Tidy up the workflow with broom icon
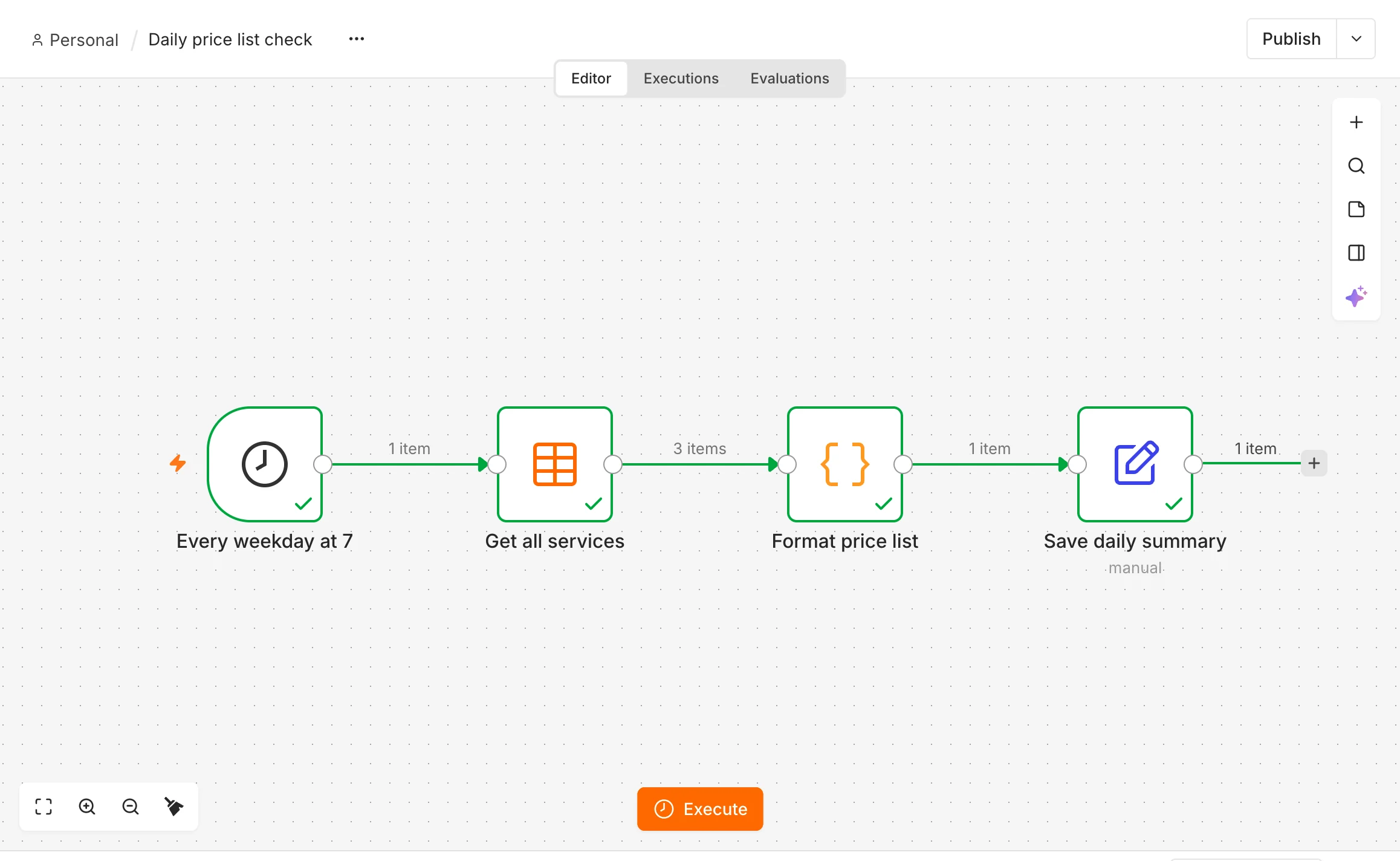 coord(174,807)
